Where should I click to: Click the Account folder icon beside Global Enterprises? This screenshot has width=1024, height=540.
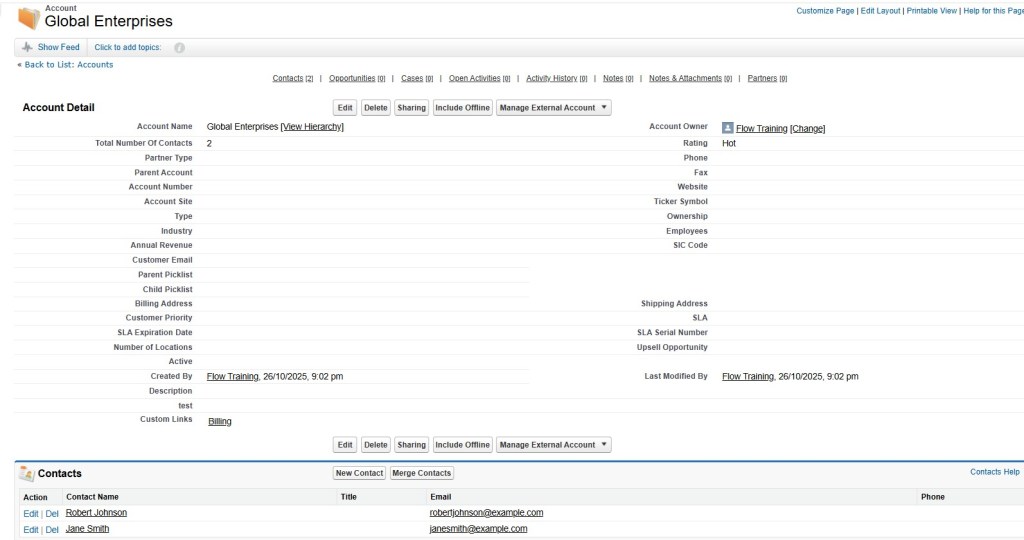click(29, 18)
